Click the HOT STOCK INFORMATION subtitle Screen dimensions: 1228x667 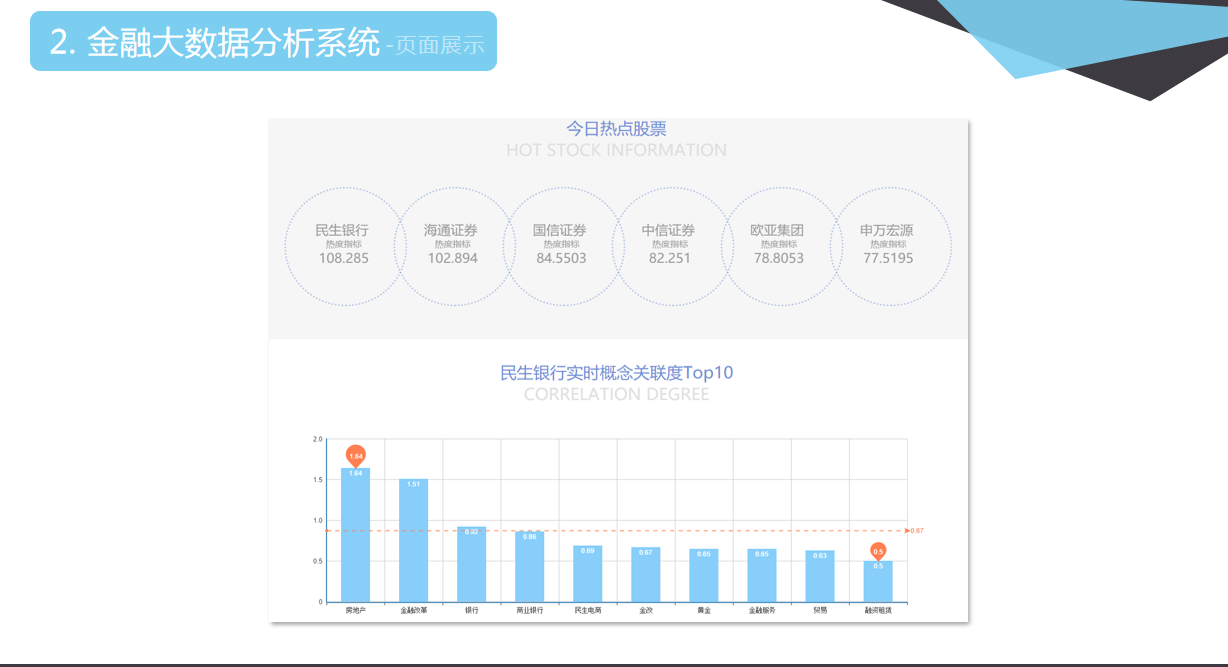point(616,150)
